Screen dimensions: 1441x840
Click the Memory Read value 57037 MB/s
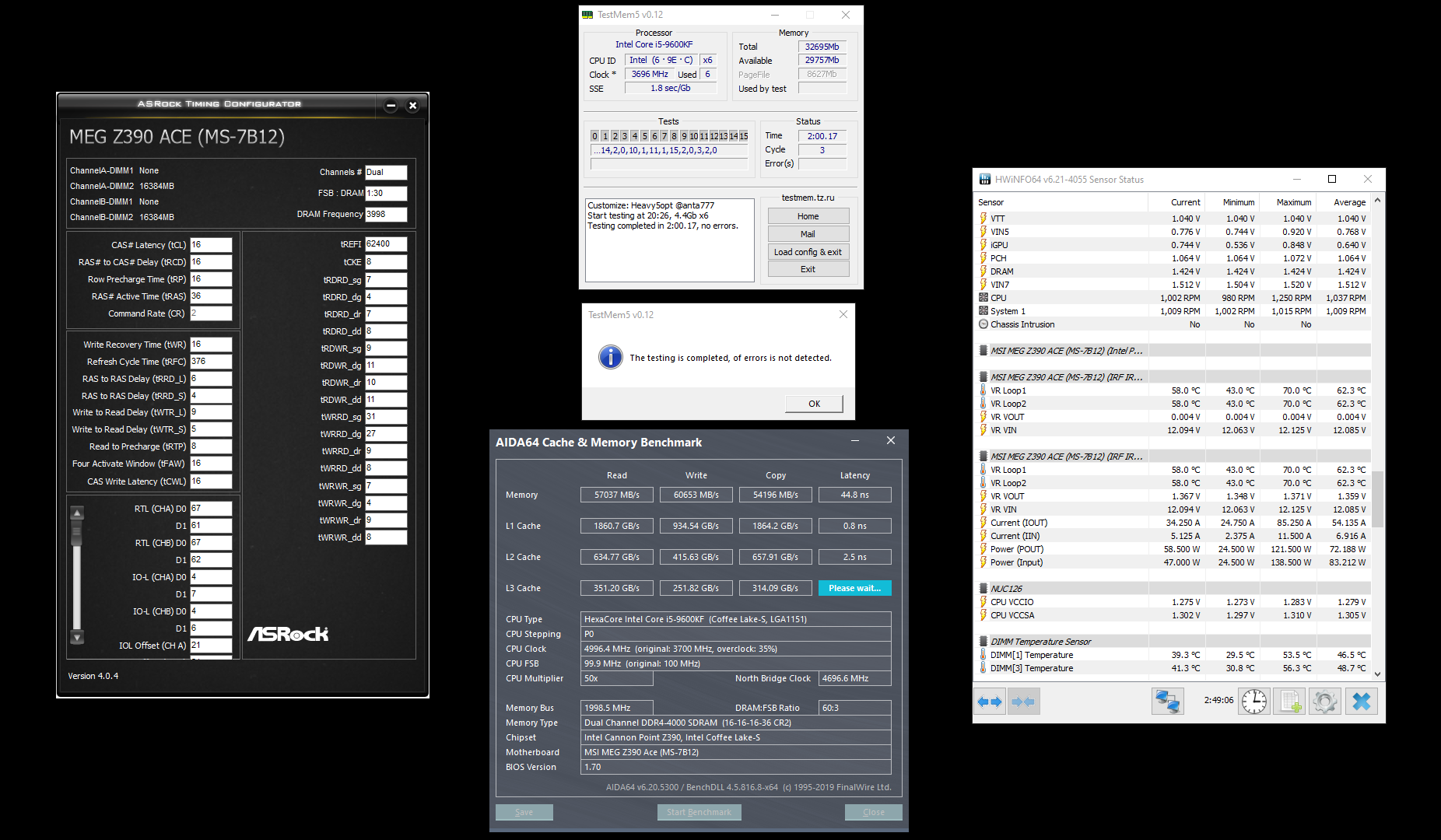point(617,495)
